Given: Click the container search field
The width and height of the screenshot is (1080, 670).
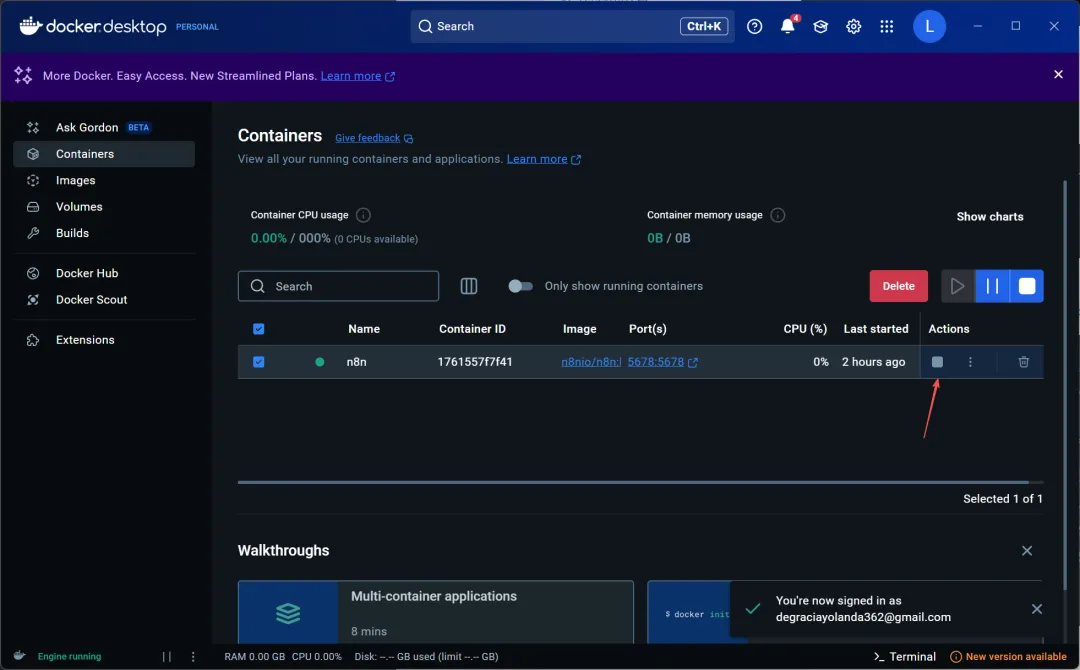Looking at the screenshot, I should pyautogui.click(x=338, y=286).
